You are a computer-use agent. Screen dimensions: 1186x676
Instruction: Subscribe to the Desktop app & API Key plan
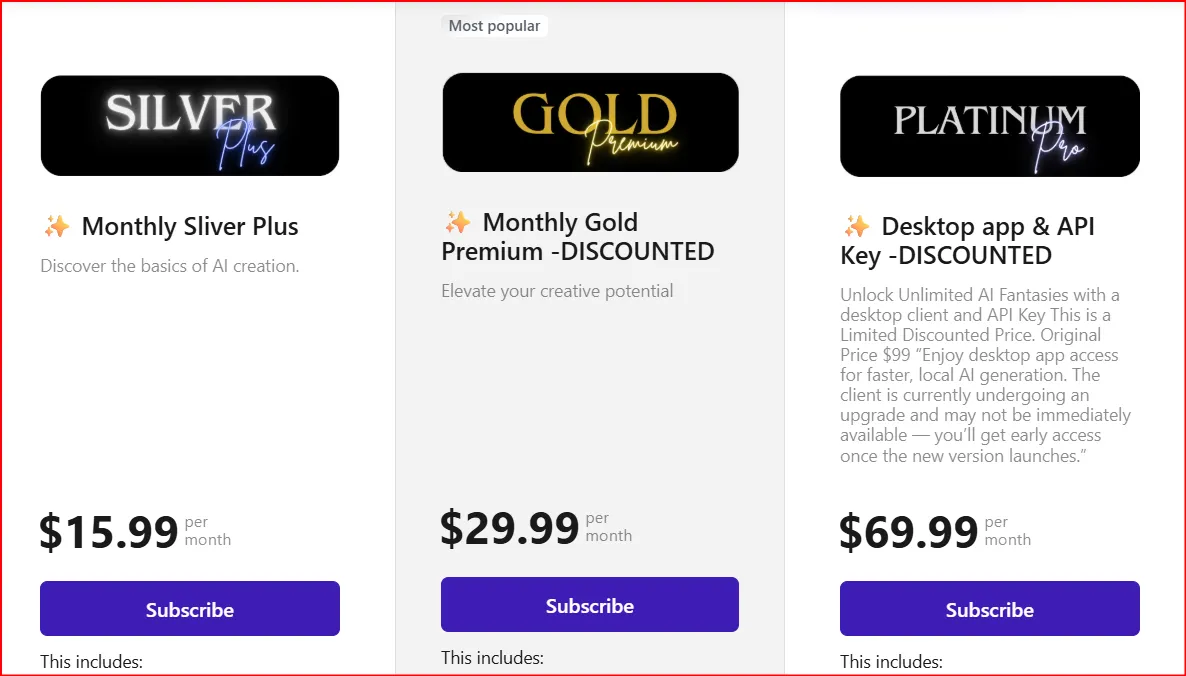click(x=989, y=608)
